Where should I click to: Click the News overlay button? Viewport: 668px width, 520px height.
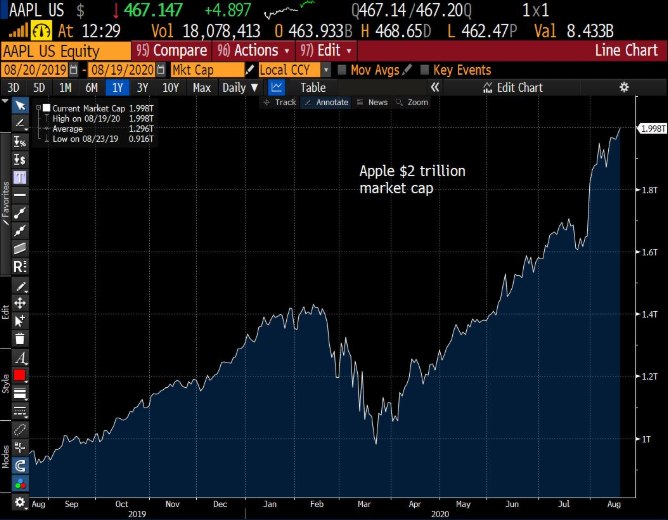(372, 102)
